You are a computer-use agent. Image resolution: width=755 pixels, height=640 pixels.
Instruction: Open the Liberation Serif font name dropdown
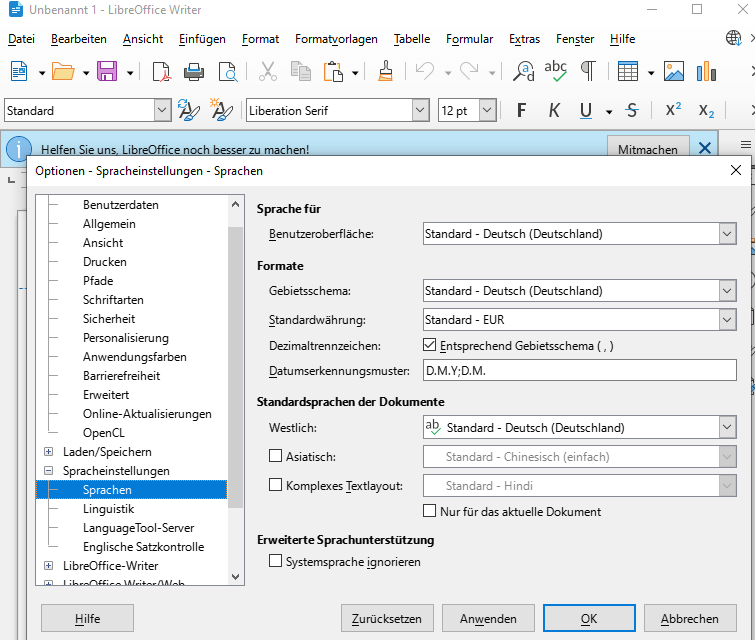pyautogui.click(x=420, y=110)
